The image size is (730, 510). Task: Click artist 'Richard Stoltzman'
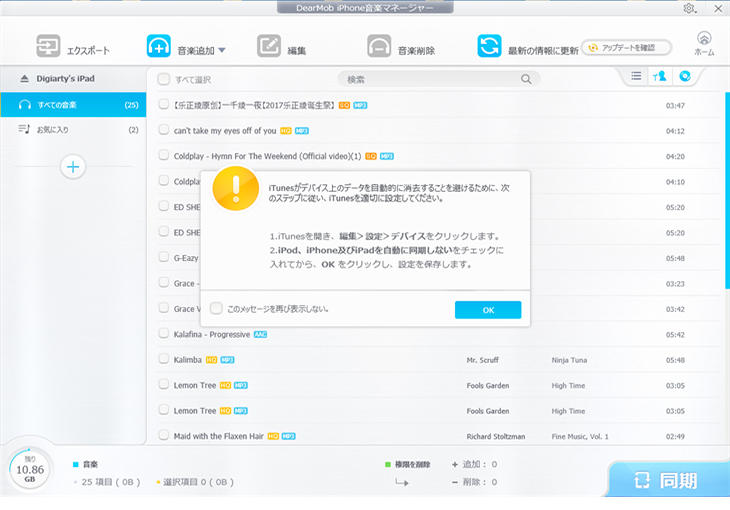click(x=496, y=436)
